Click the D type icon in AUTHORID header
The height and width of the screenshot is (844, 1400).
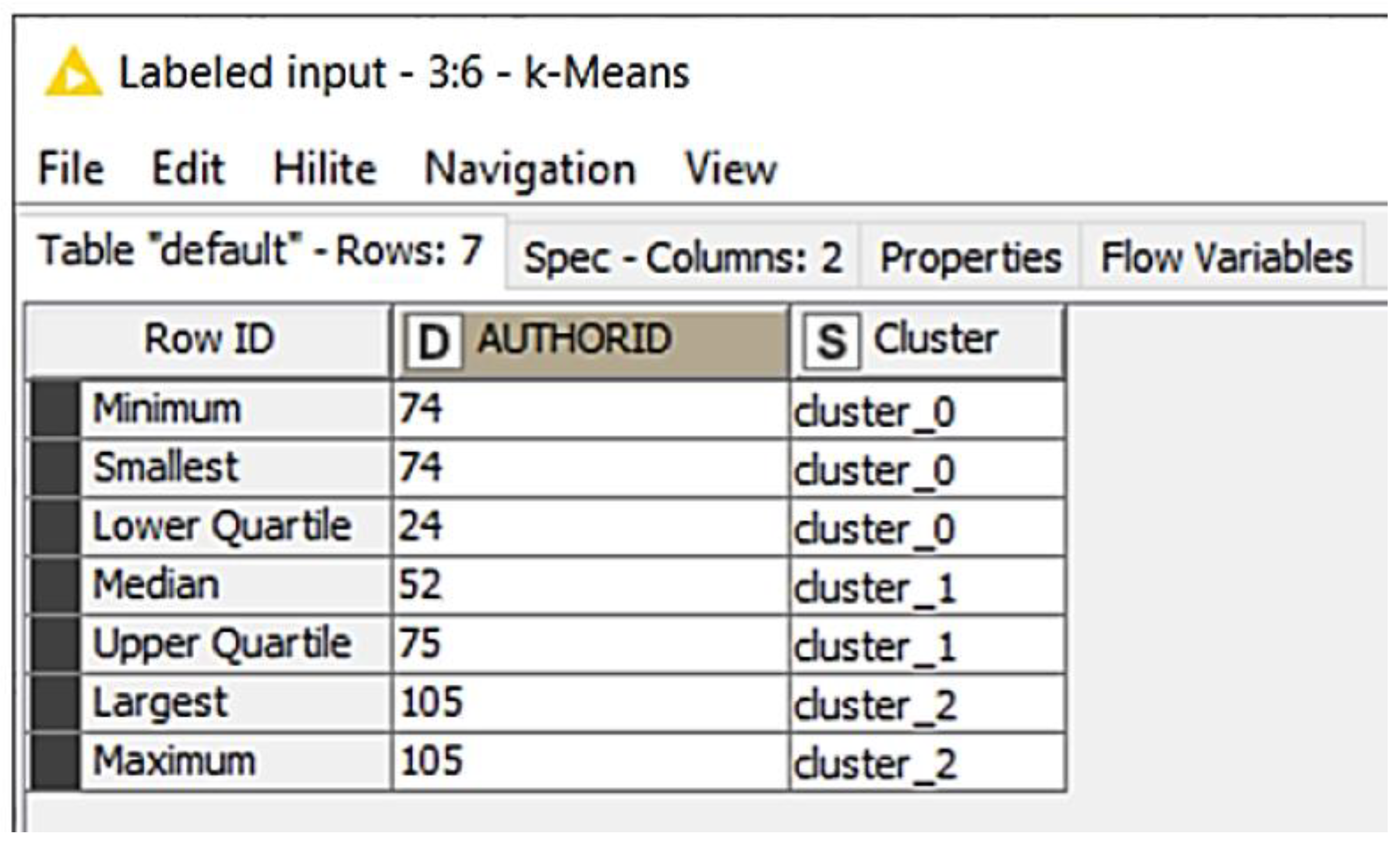[433, 342]
